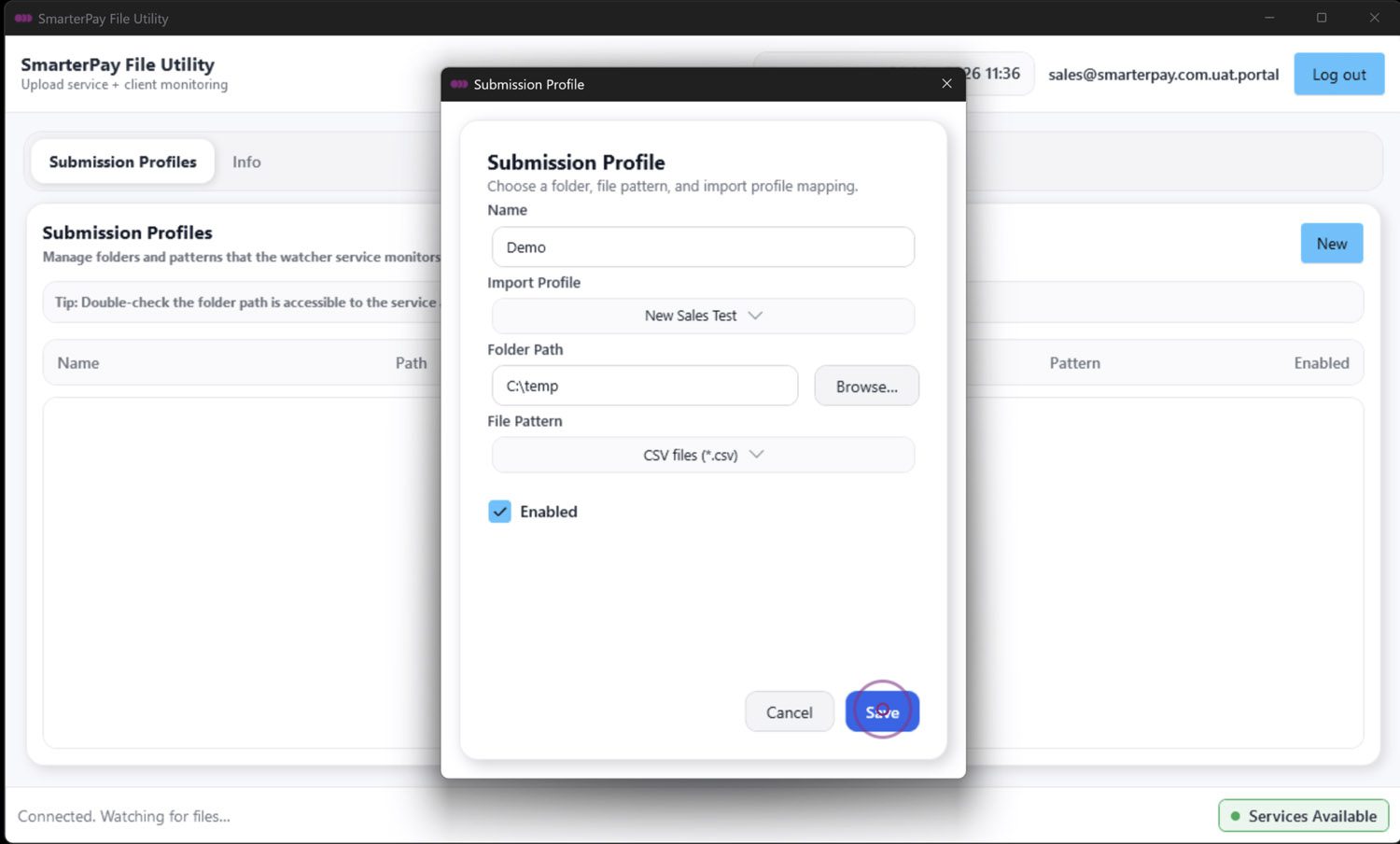Open the Import Profile dropdown
The height and width of the screenshot is (844, 1400).
[703, 316]
